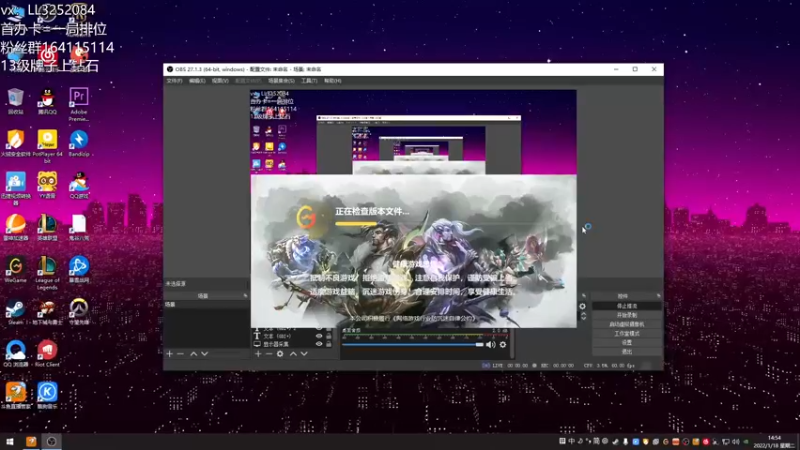Select the Huorong security shield icon
Image resolution: width=800 pixels, height=450 pixels.
coord(15,143)
